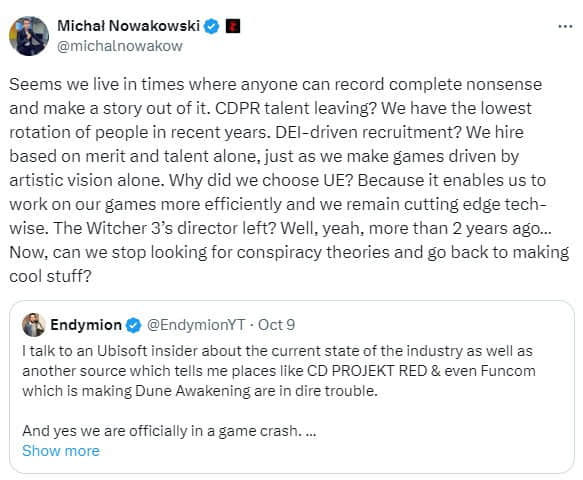The image size is (583, 480).
Task: Click closing words 'cool stuff?' in tweet
Action: pyautogui.click(x=50, y=276)
